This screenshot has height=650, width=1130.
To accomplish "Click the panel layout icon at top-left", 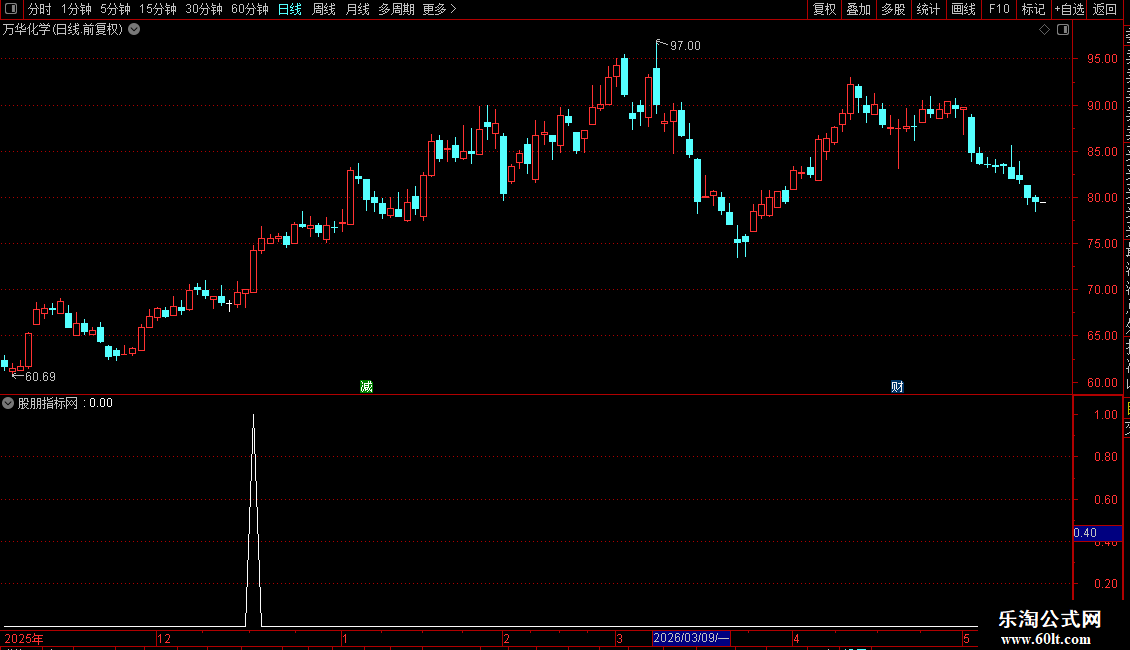I will (x=11, y=9).
